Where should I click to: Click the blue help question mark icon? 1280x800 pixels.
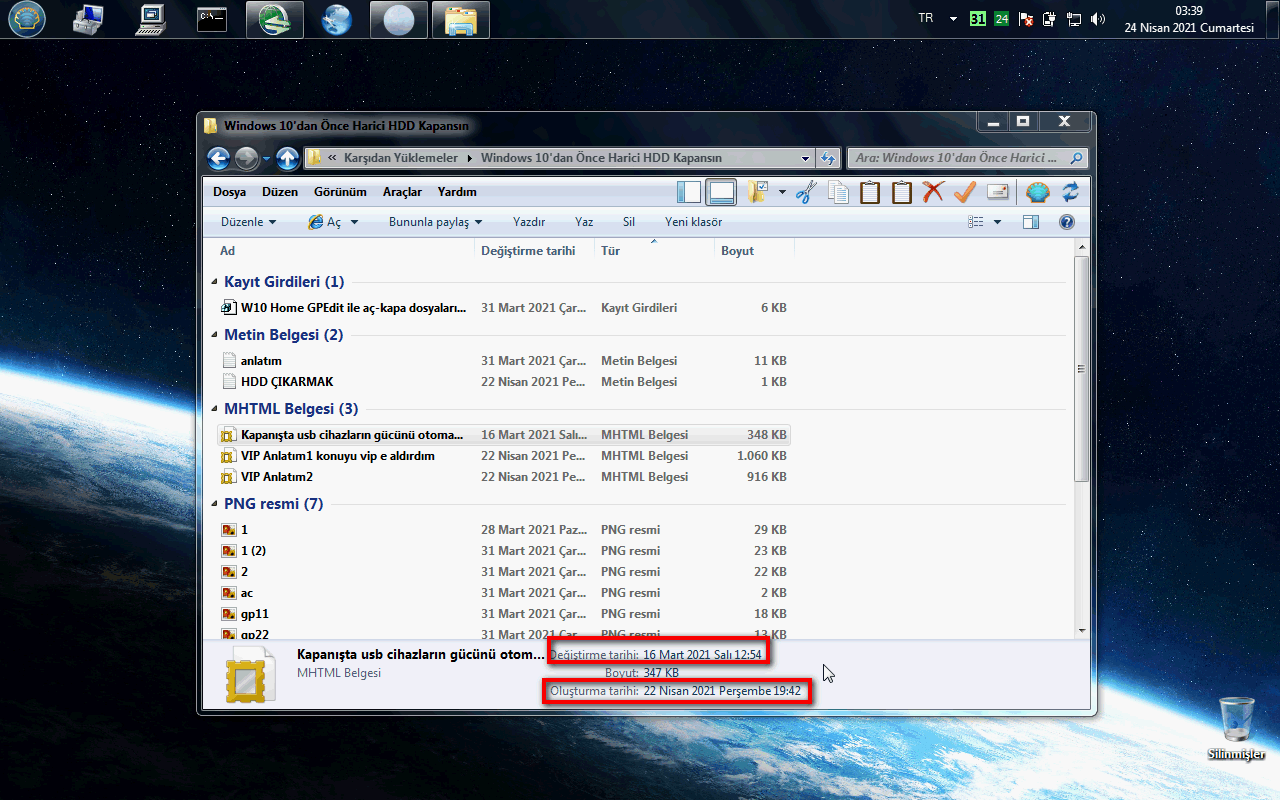pyautogui.click(x=1066, y=222)
